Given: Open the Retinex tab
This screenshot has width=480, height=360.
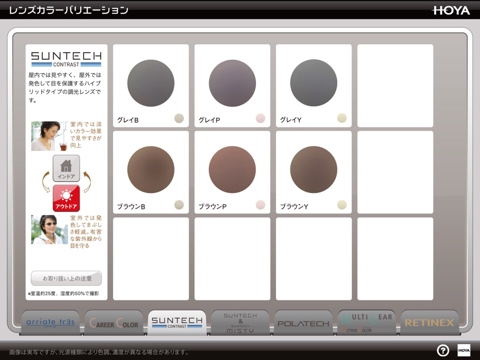Looking at the screenshot, I should [x=429, y=322].
